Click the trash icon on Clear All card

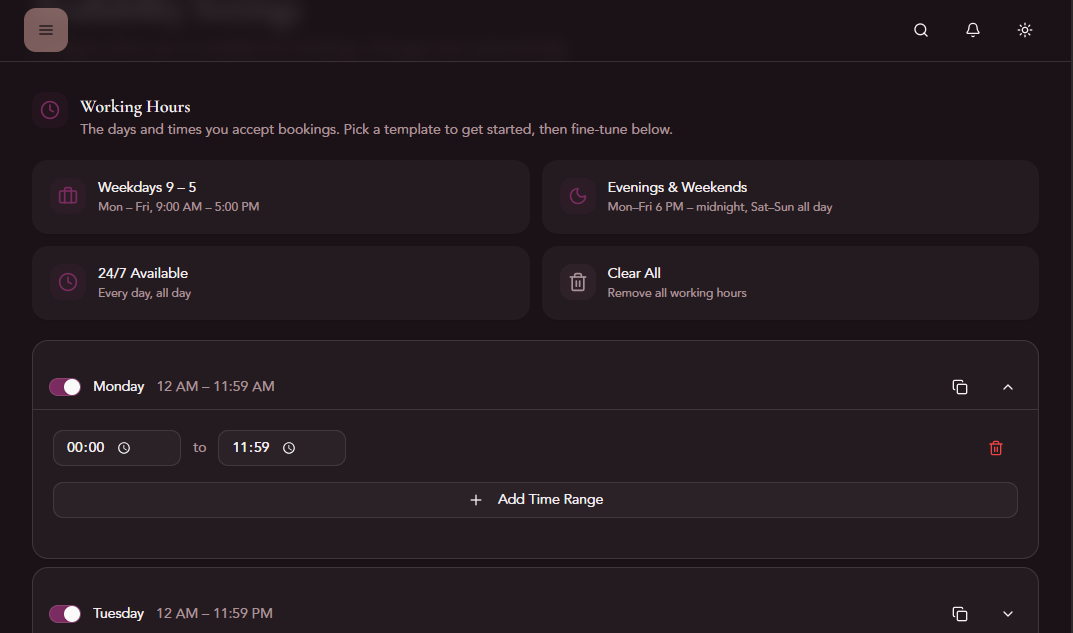coord(577,282)
